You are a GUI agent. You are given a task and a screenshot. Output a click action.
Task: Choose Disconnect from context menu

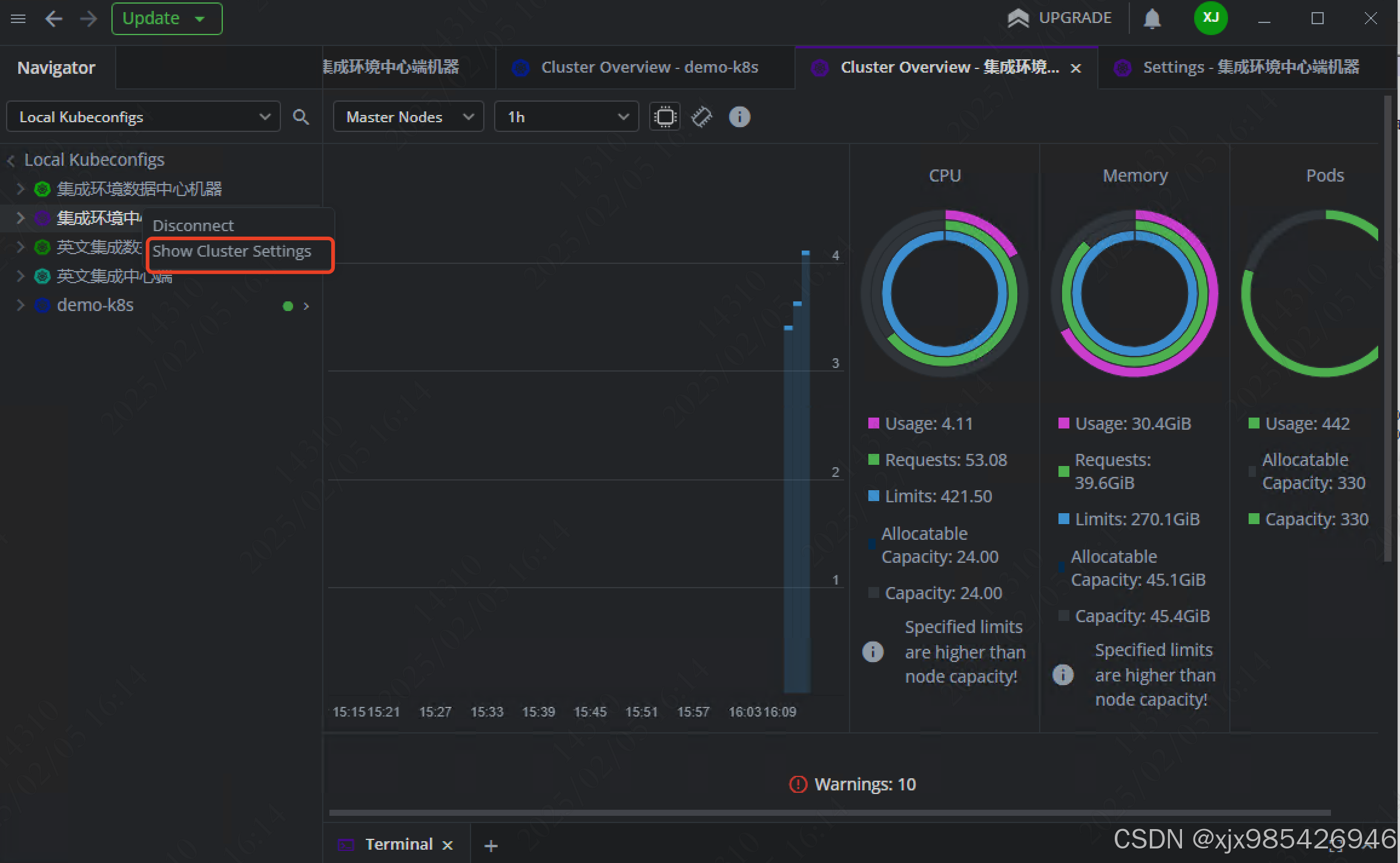click(x=193, y=226)
